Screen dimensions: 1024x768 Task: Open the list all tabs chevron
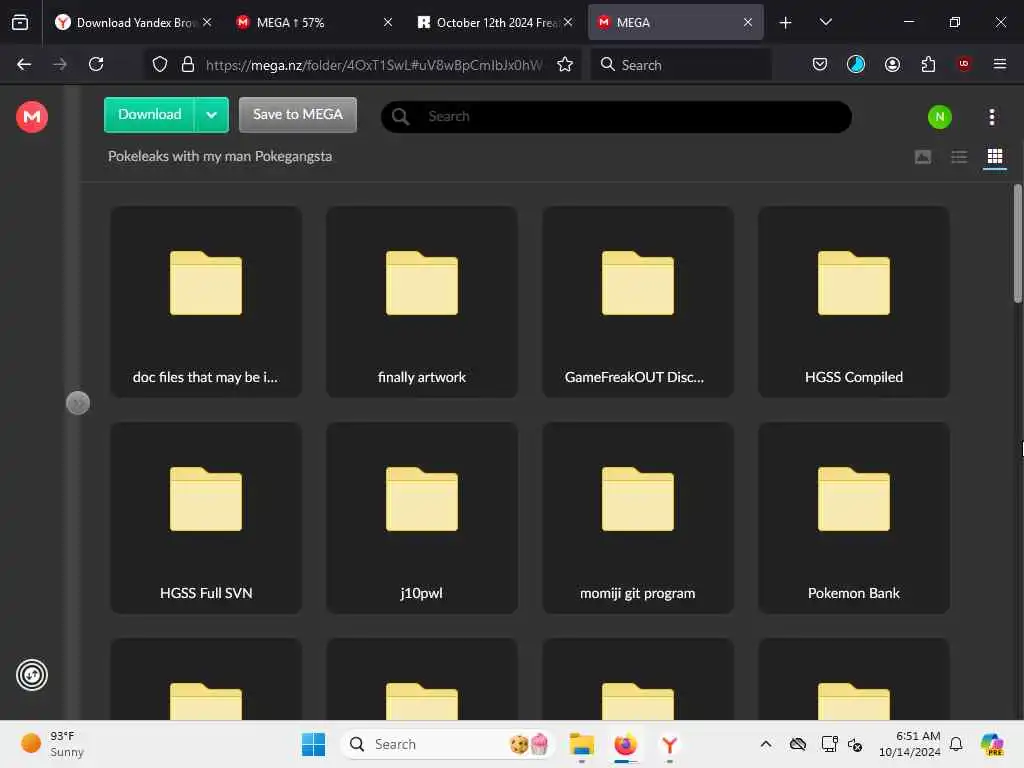825,22
